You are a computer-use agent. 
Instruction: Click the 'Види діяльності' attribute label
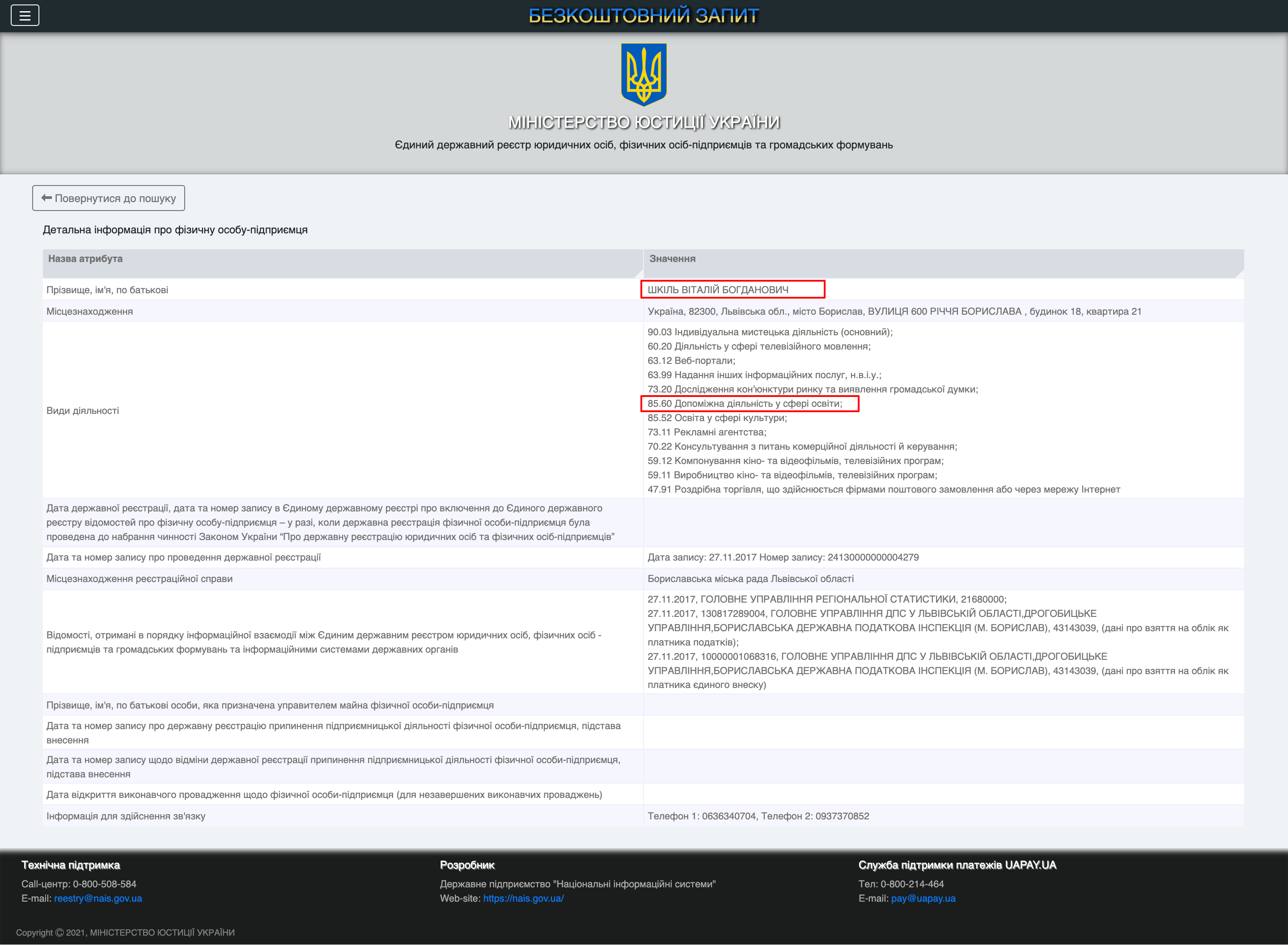click(82, 410)
